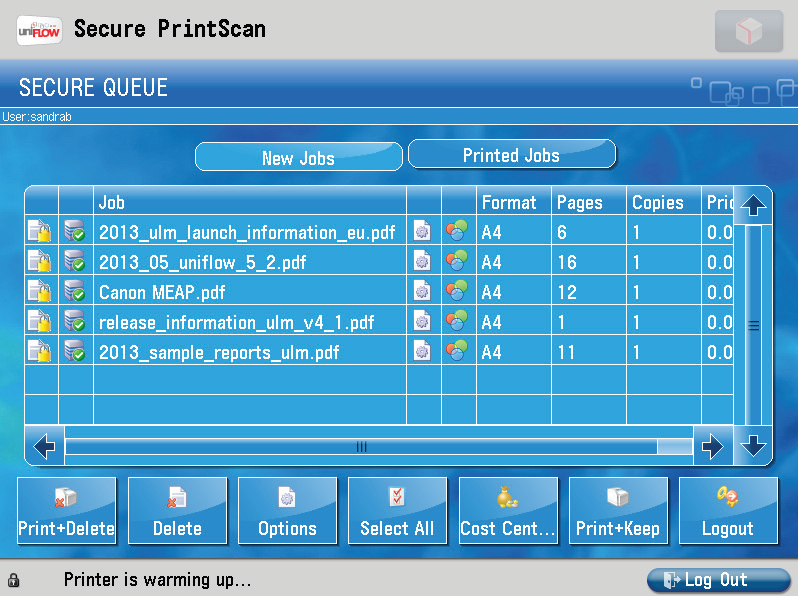Click the uniFLOW logo icon

(x=39, y=31)
